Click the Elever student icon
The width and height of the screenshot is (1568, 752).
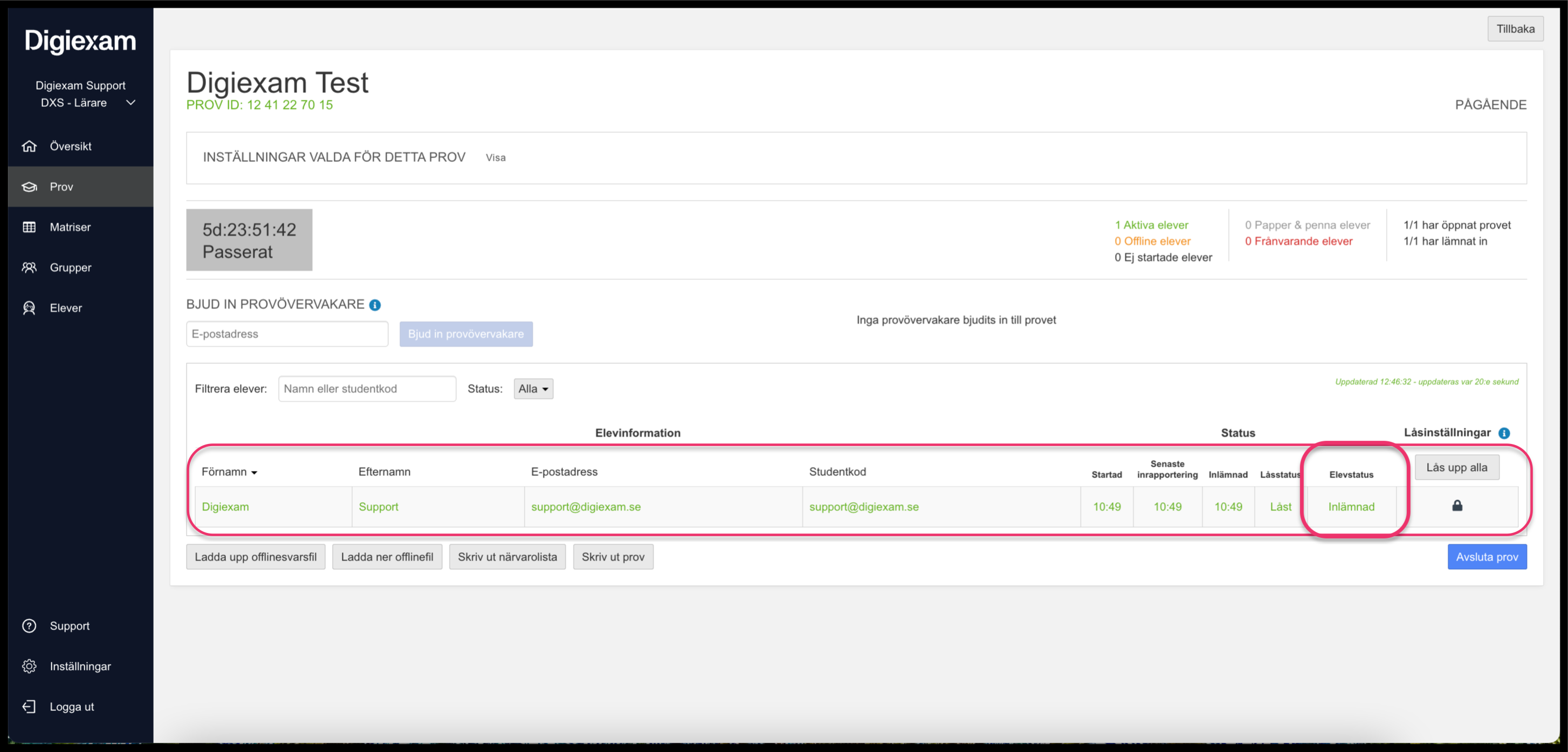[29, 308]
